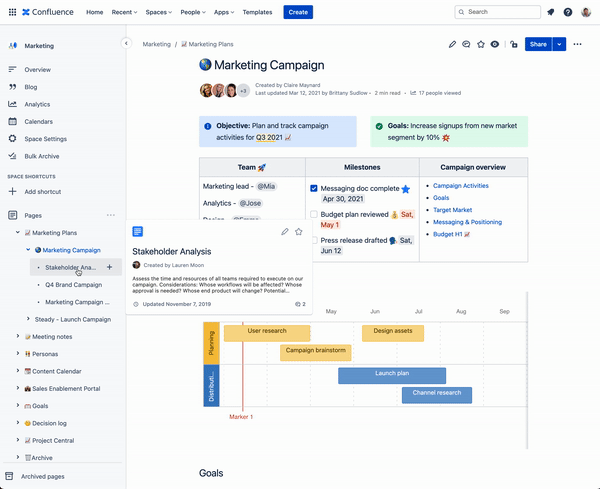Expand the Personas tree node
The image size is (600, 489).
pyautogui.click(x=18, y=353)
